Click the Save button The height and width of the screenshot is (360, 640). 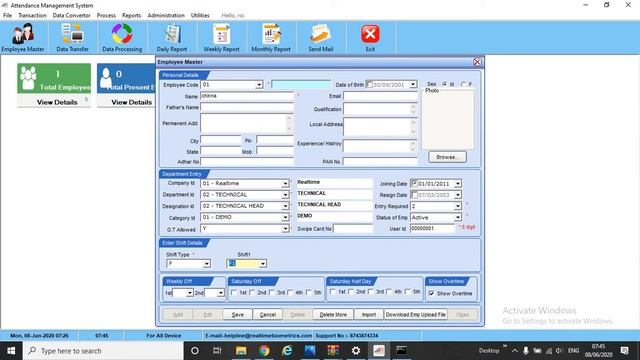pos(238,314)
